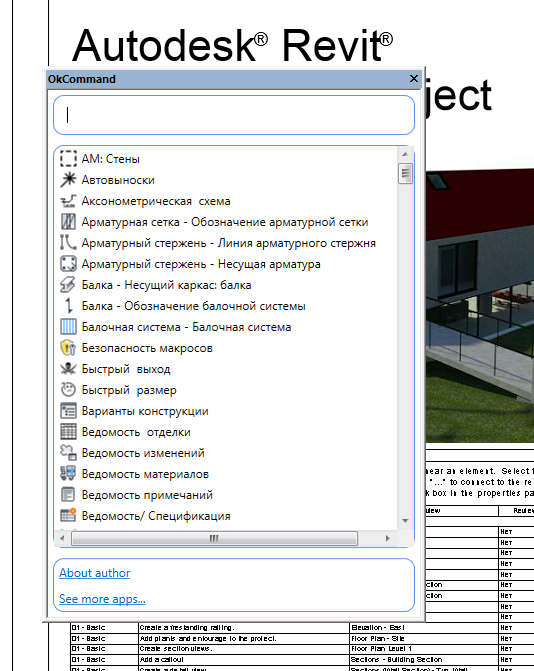Image resolution: width=534 pixels, height=671 pixels.
Task: Select the Ведомость материалов entry
Action: click(x=145, y=473)
